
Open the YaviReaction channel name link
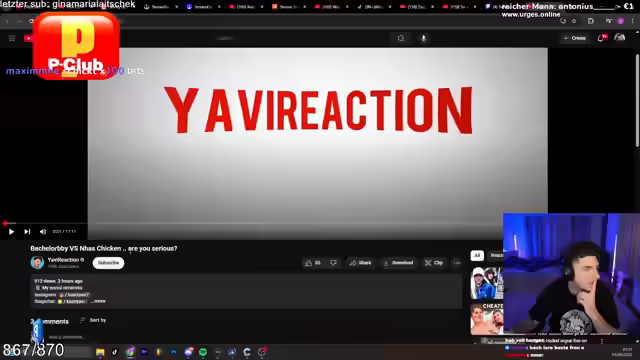[x=63, y=260]
